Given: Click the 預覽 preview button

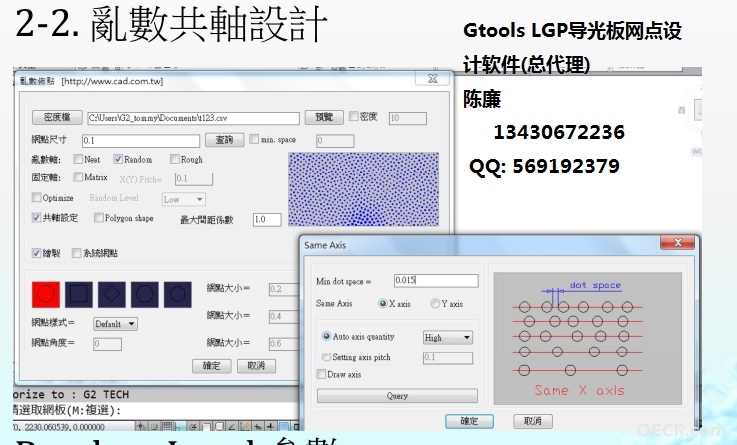Looking at the screenshot, I should click(x=324, y=117).
